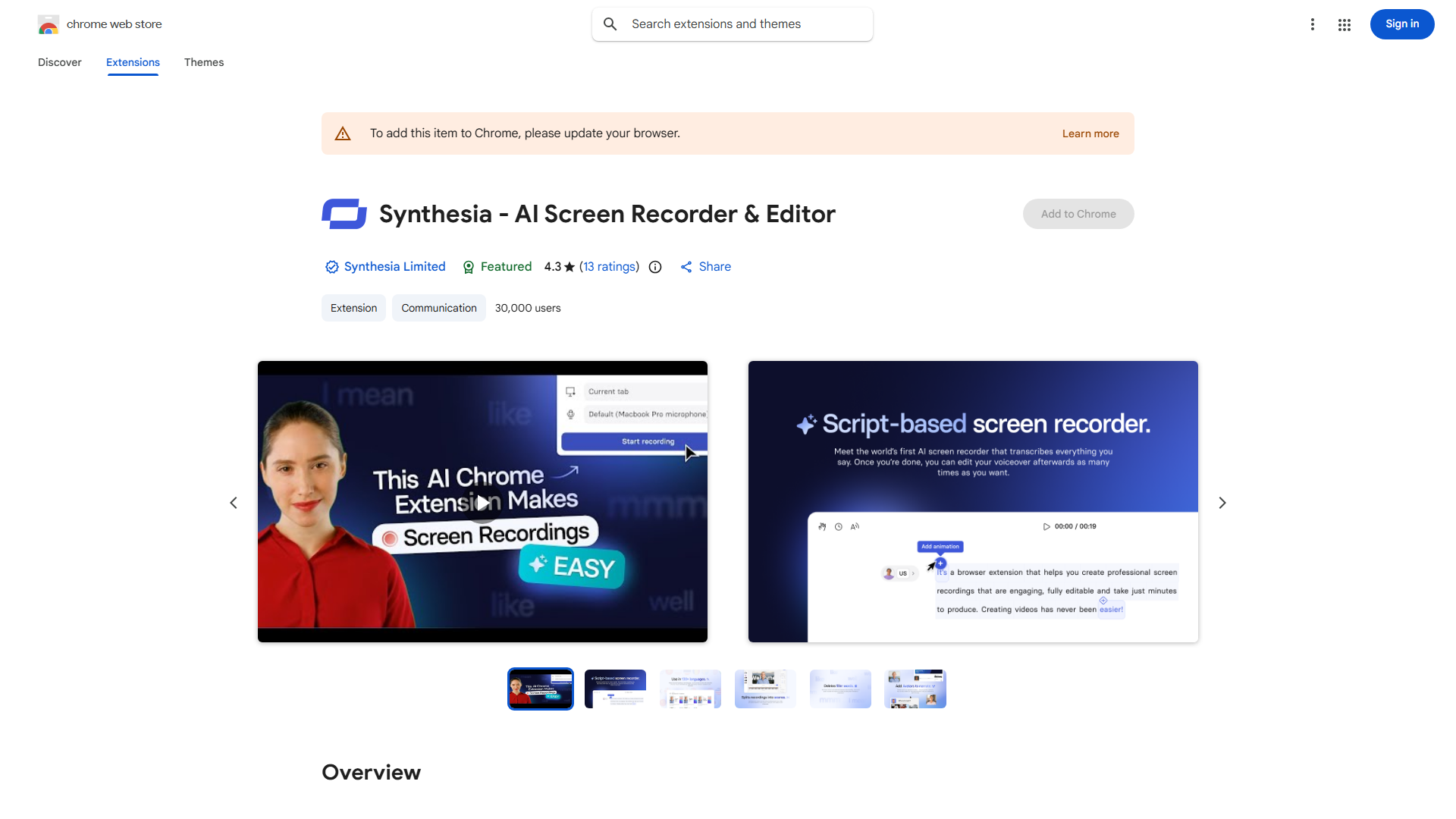This screenshot has height=819, width=1456.
Task: Open the Extensions section
Action: pos(132,62)
